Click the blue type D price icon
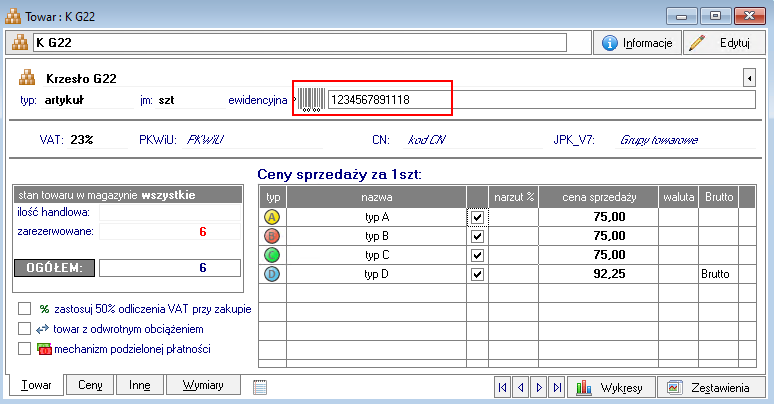 273,273
